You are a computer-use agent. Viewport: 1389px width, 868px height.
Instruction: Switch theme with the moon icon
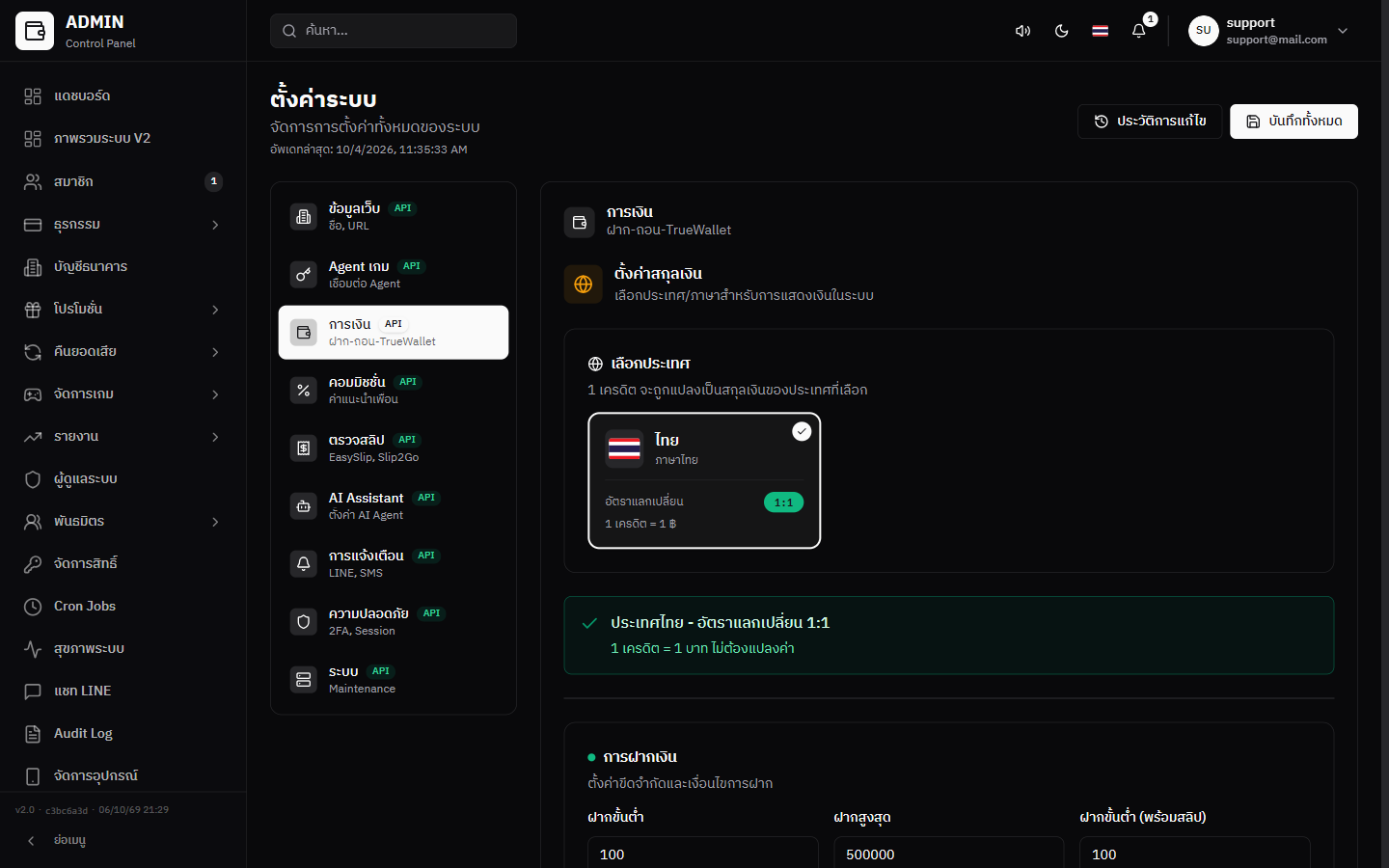(1061, 31)
